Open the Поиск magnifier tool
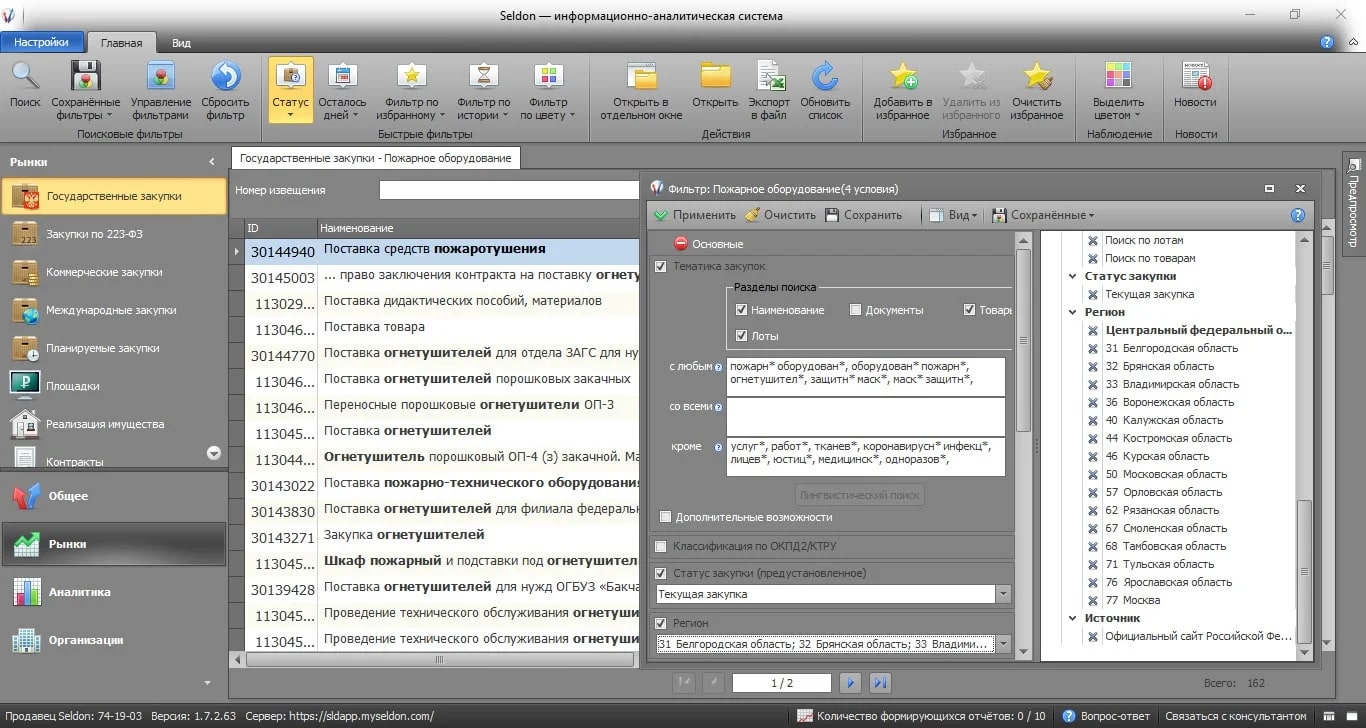This screenshot has width=1366, height=728. point(25,86)
